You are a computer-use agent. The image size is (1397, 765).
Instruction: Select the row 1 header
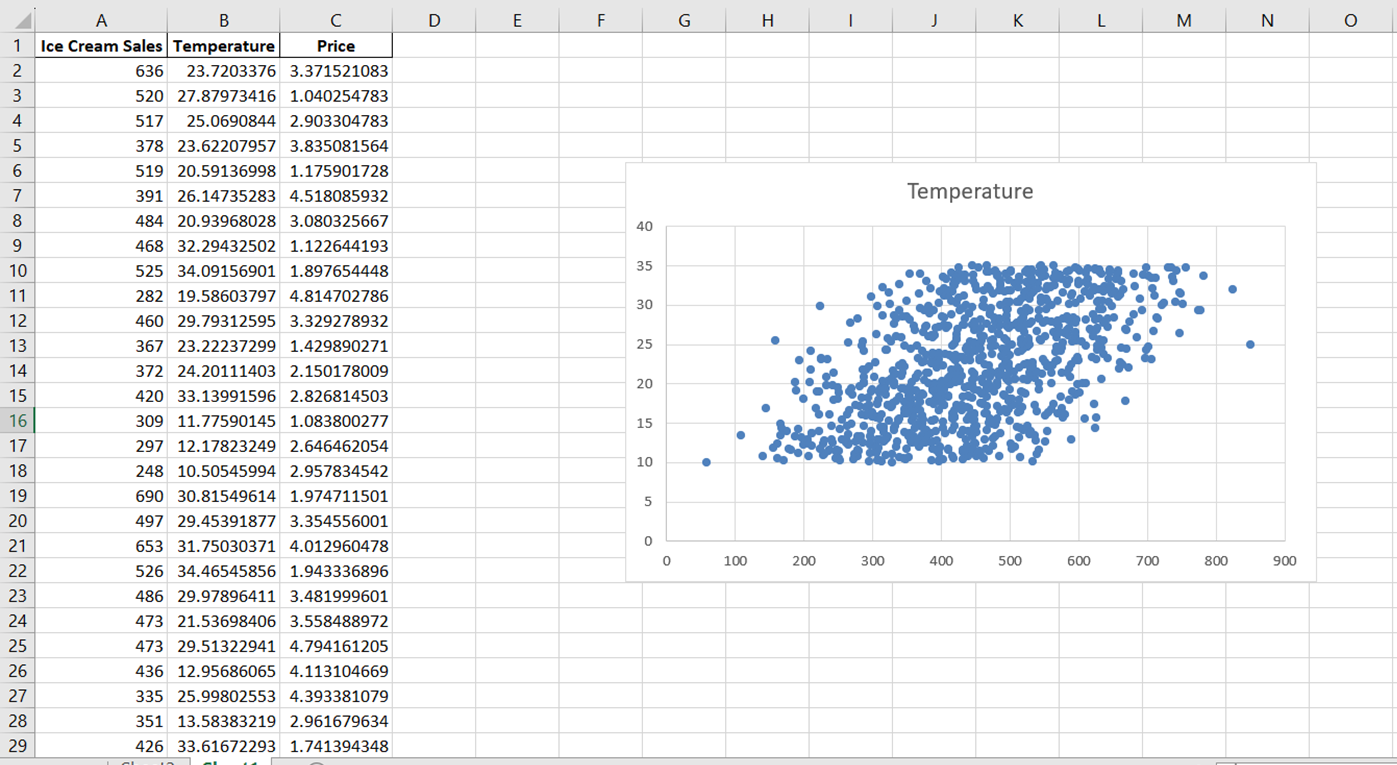pos(17,45)
